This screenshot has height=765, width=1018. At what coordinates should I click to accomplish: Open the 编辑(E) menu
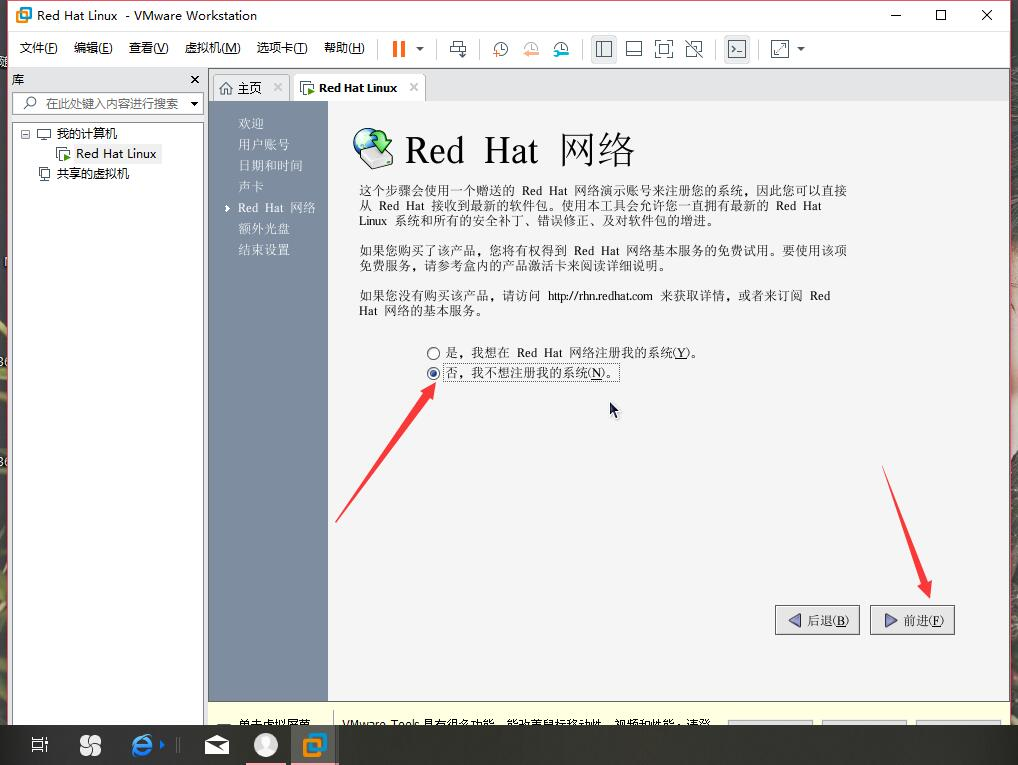click(x=93, y=48)
